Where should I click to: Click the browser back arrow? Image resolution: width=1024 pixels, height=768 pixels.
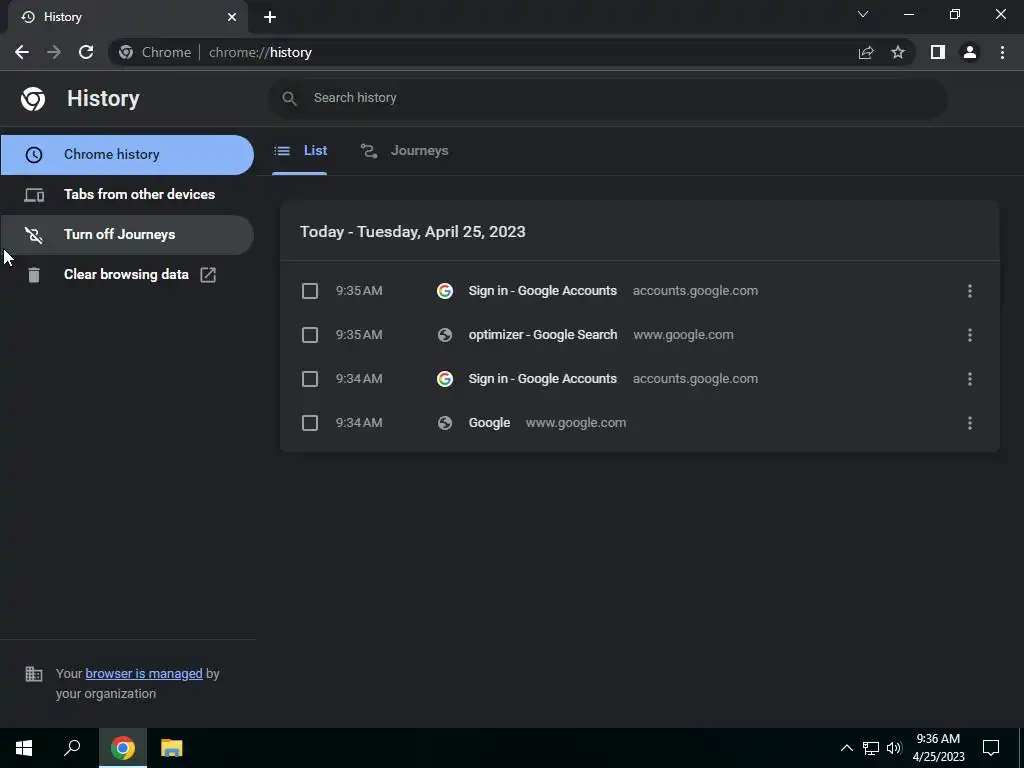tap(22, 52)
